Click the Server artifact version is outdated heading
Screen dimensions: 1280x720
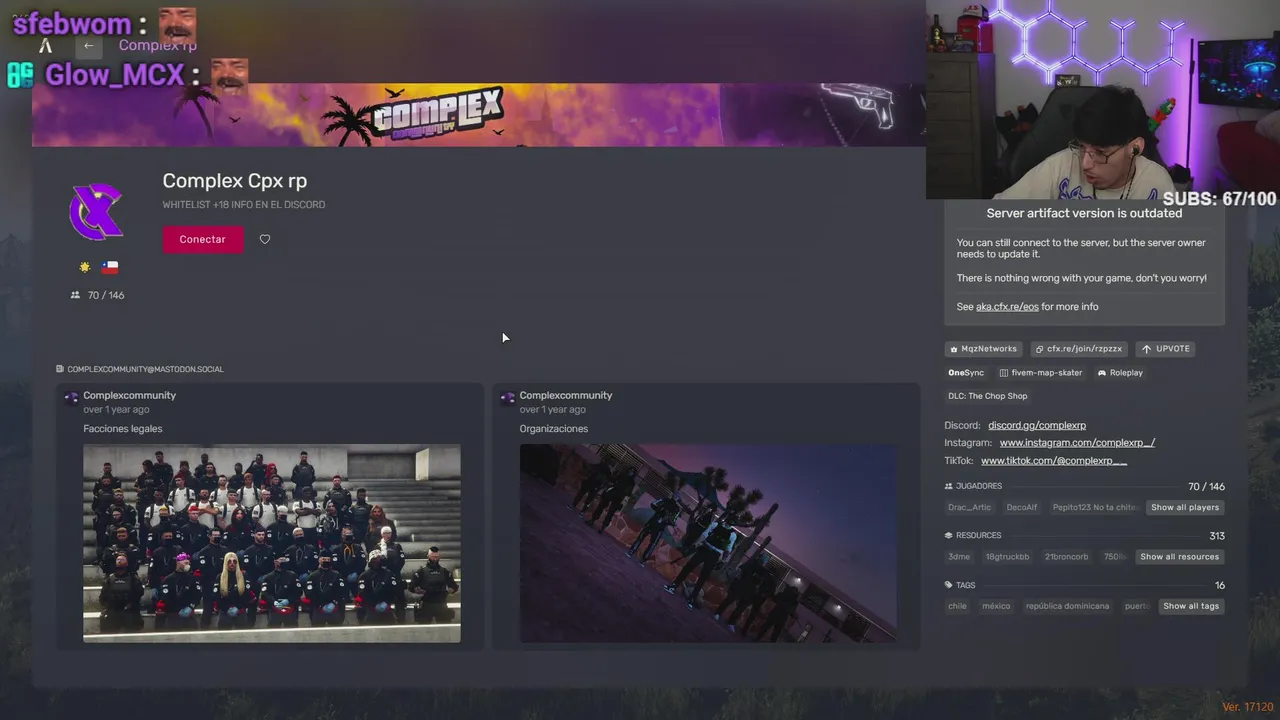[1084, 214]
